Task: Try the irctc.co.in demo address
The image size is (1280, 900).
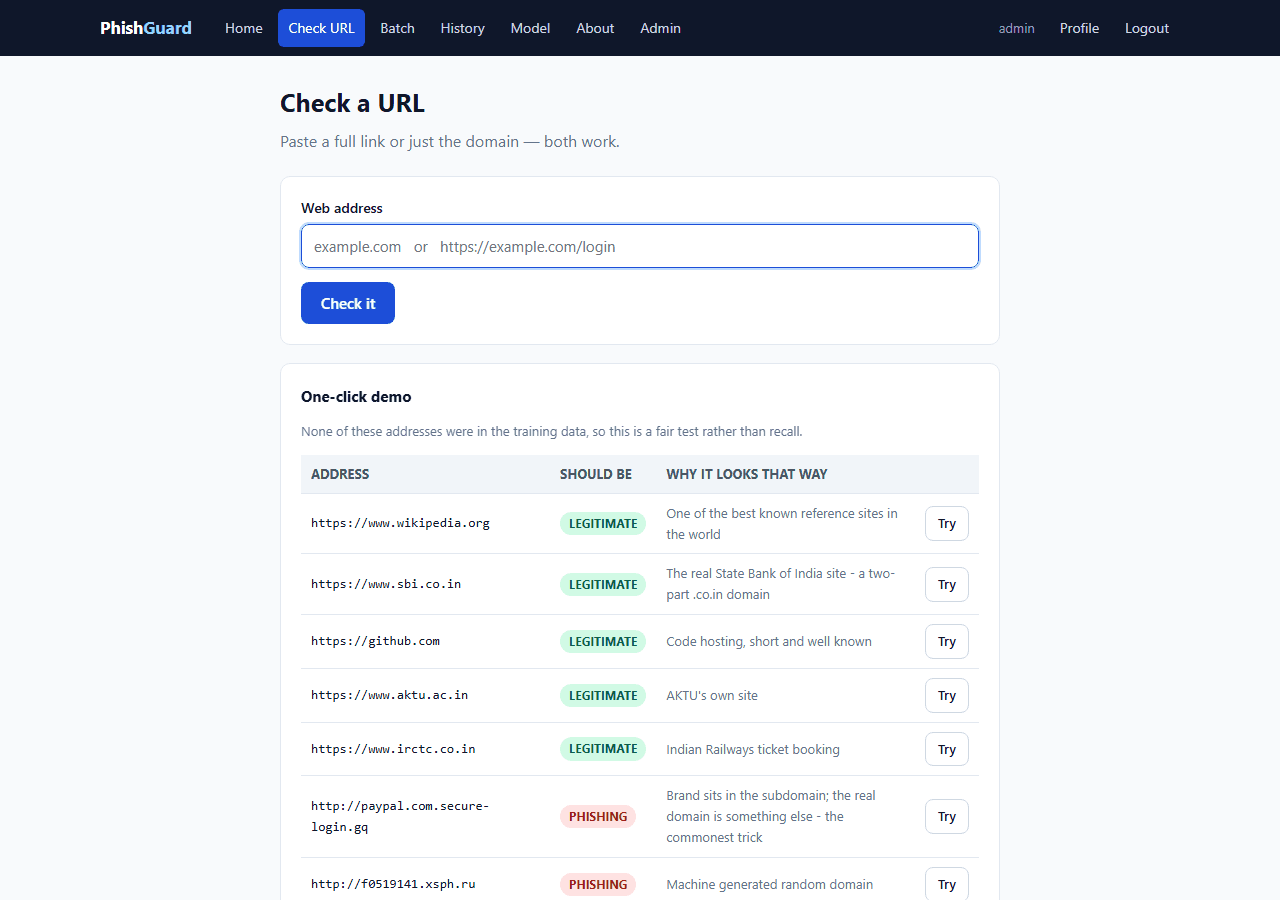Action: (x=947, y=749)
